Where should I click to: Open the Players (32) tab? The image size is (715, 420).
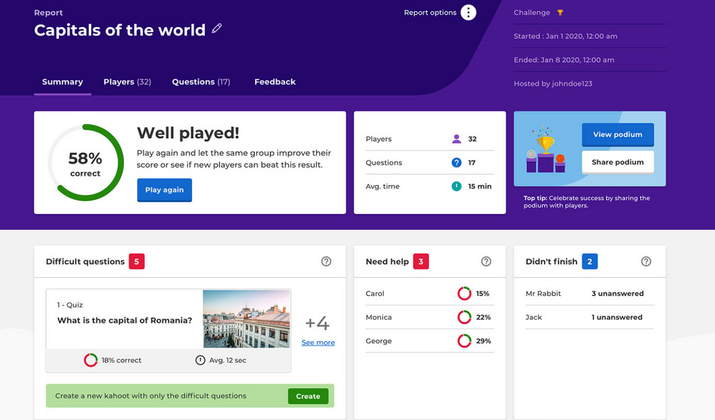[127, 82]
